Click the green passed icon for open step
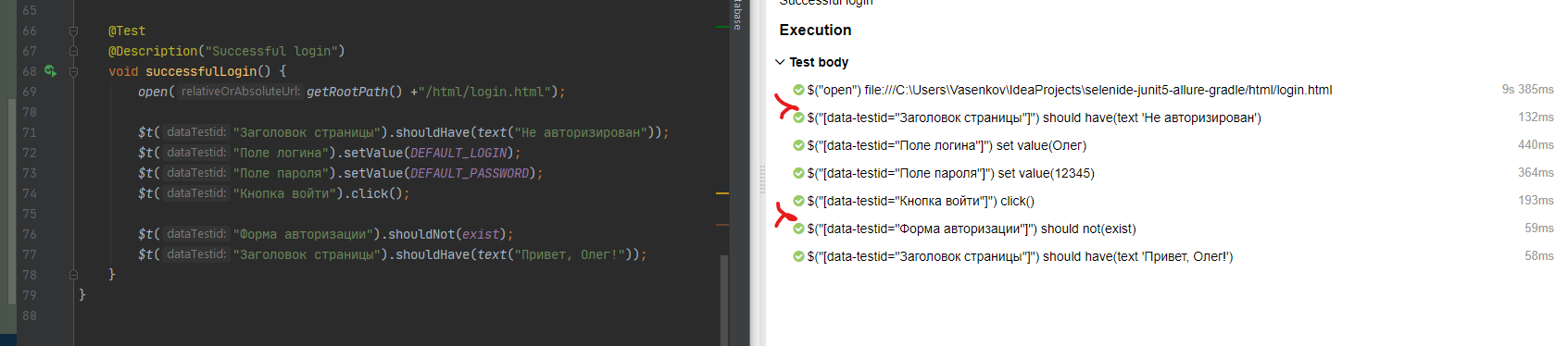The width and height of the screenshot is (1568, 346). coord(798,90)
